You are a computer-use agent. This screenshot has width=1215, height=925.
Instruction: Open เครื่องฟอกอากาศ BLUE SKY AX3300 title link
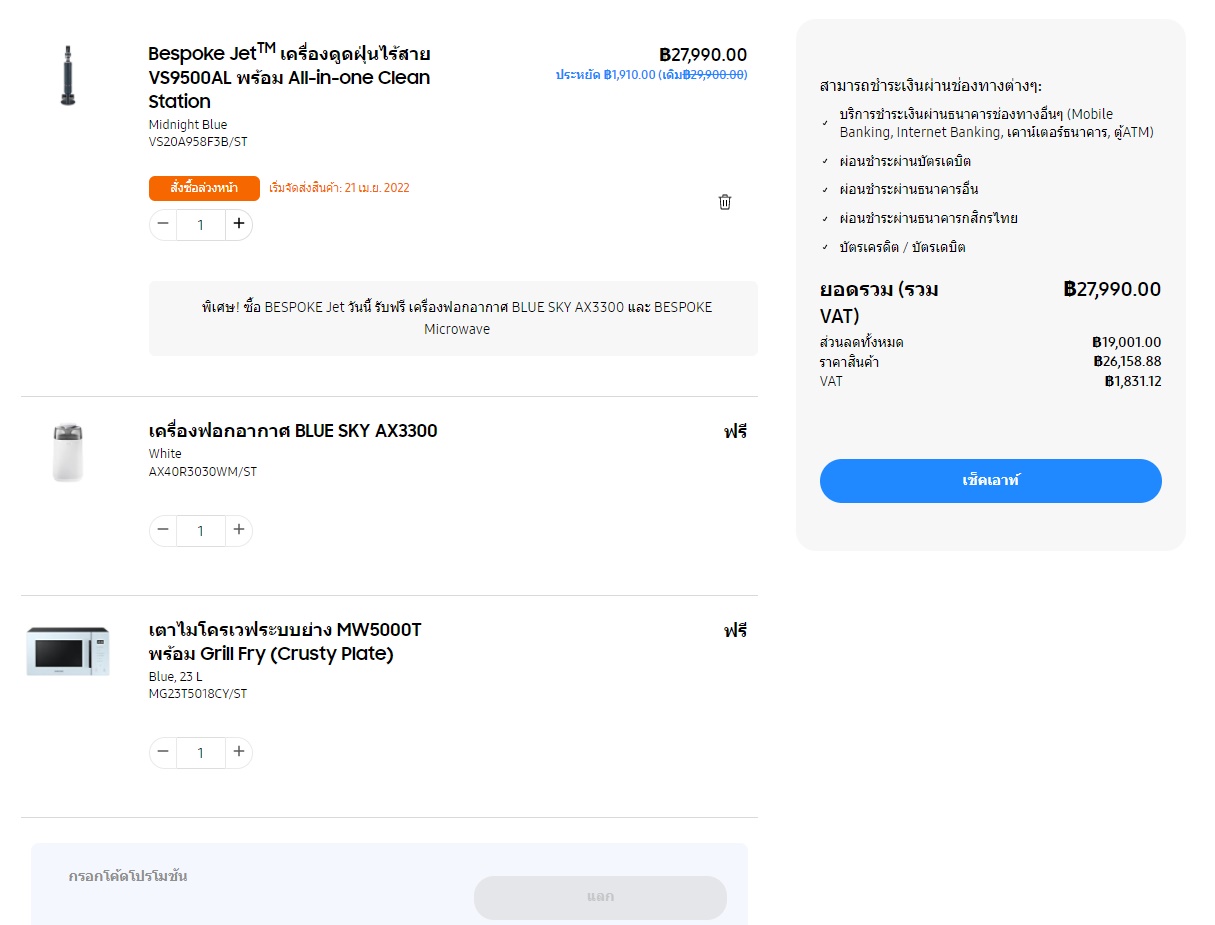point(293,431)
